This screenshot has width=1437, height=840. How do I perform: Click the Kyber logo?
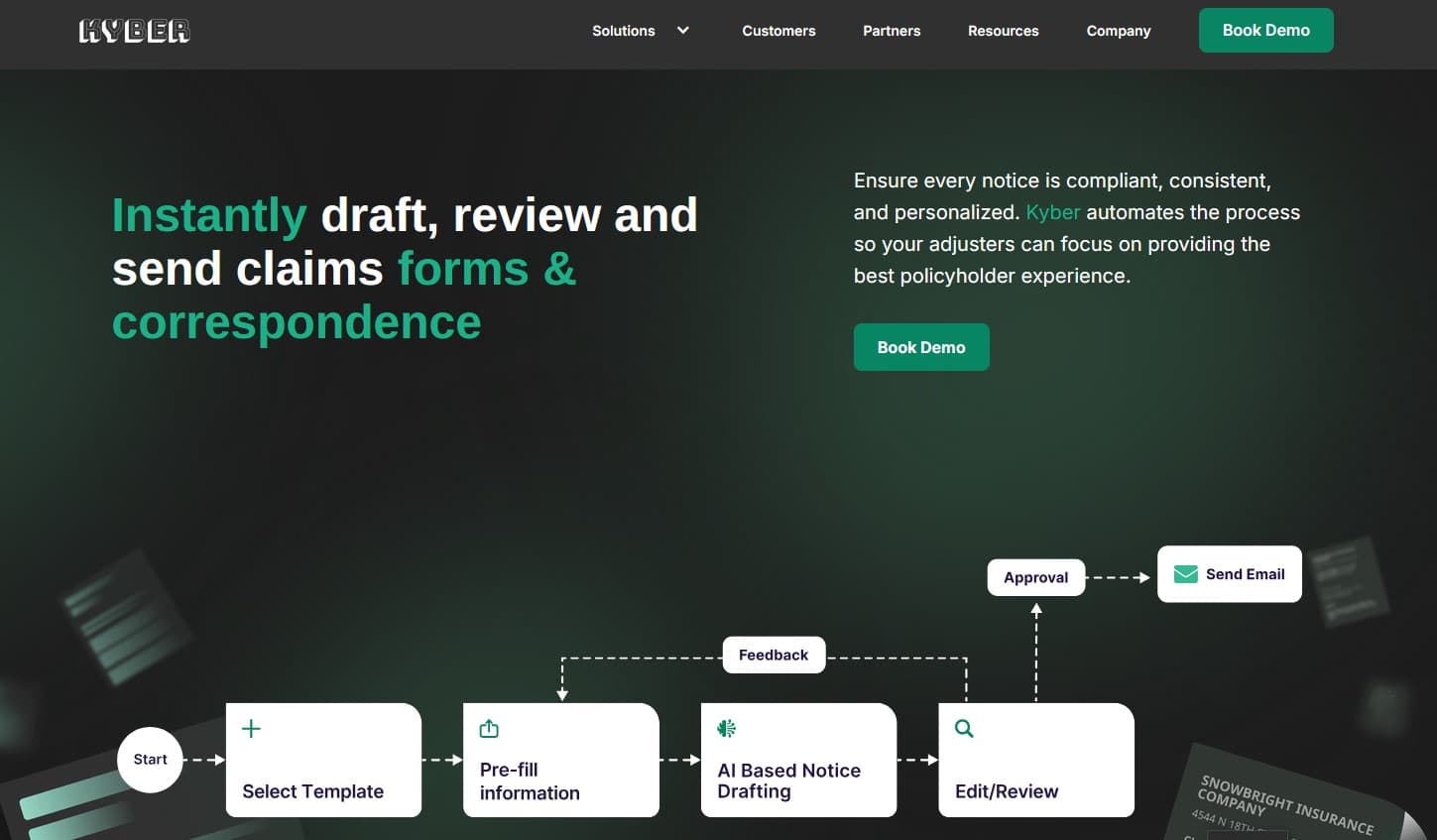point(134,31)
